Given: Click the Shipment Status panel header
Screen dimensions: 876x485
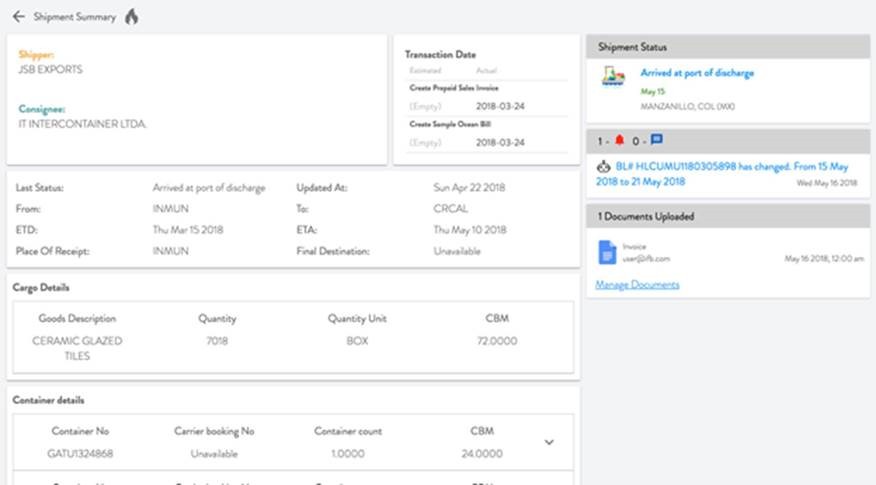Looking at the screenshot, I should tap(728, 47).
